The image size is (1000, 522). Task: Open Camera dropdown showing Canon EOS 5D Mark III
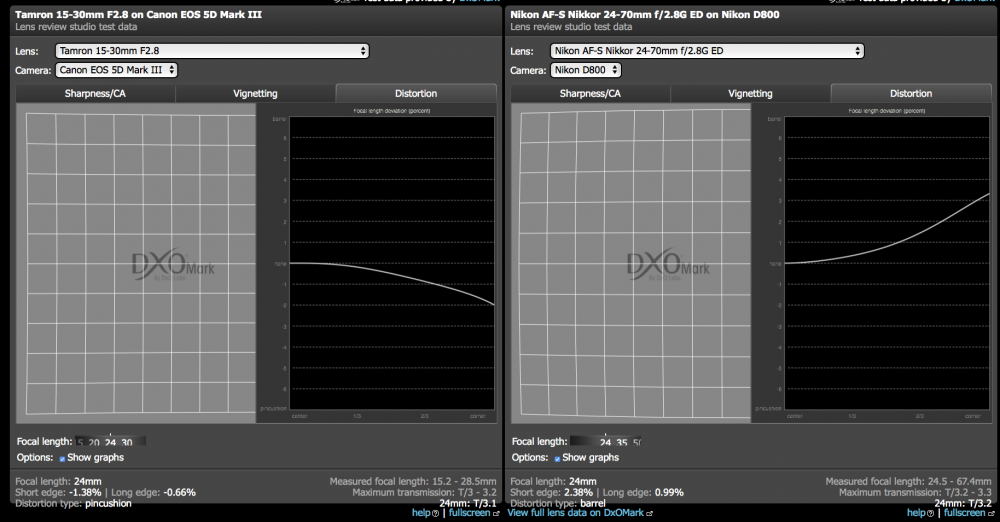[116, 70]
